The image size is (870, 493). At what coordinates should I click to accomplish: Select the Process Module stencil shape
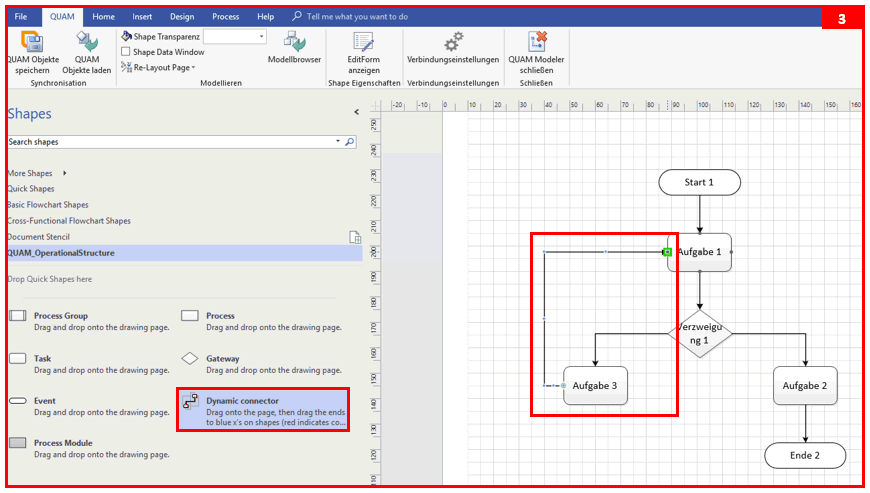click(x=18, y=443)
